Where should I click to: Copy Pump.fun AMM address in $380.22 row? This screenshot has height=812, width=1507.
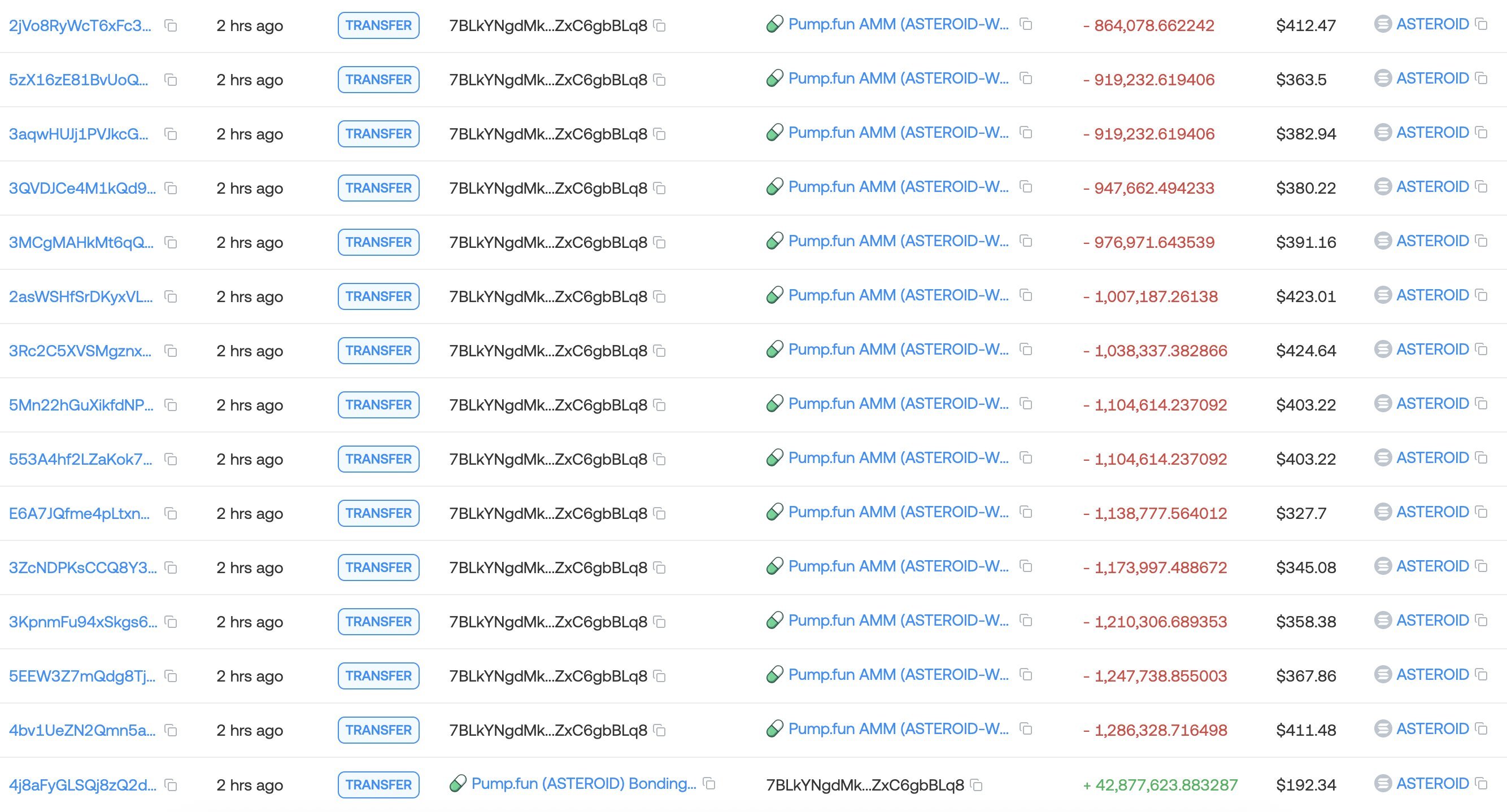[x=1026, y=186]
